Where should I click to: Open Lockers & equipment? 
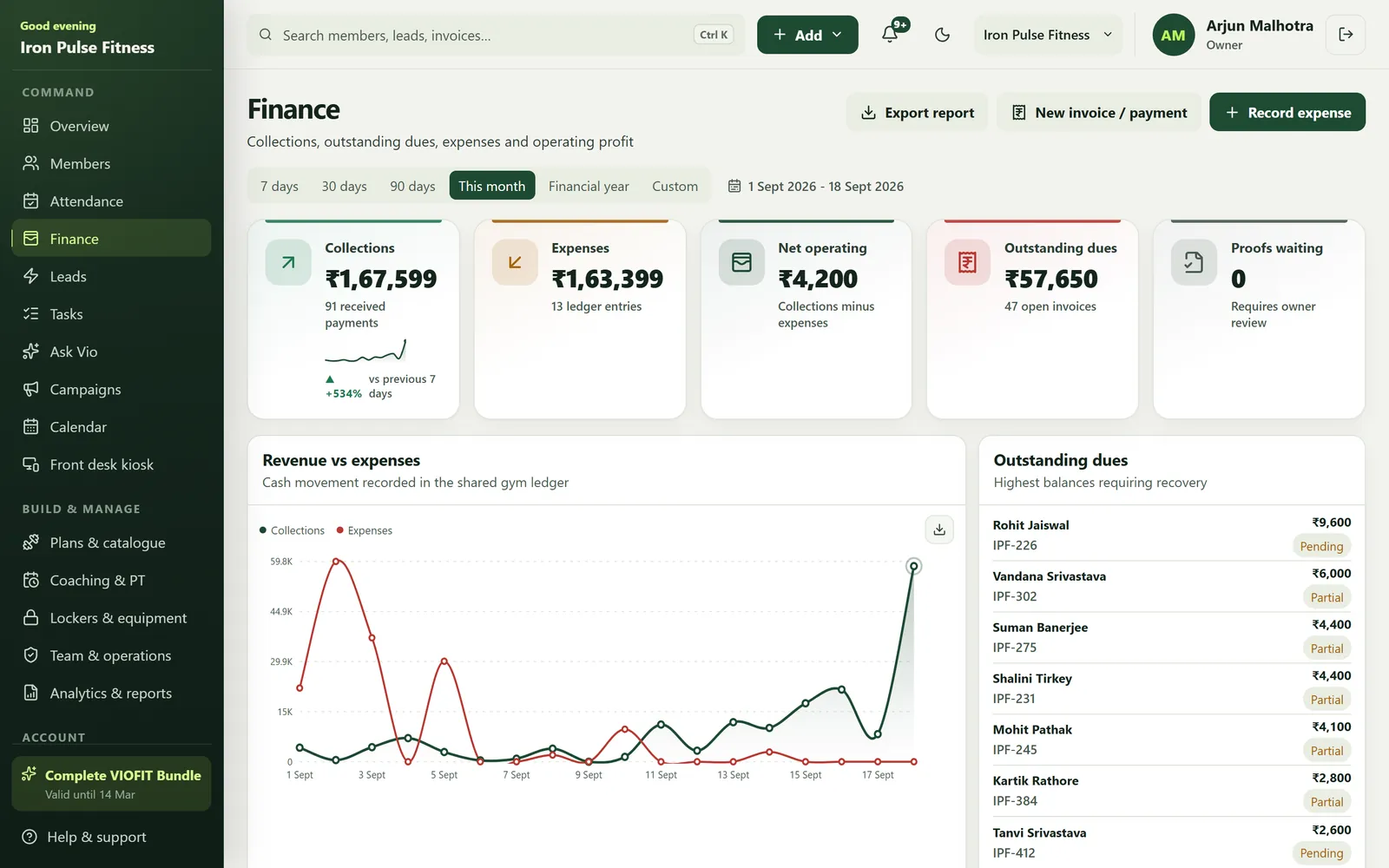click(111, 618)
